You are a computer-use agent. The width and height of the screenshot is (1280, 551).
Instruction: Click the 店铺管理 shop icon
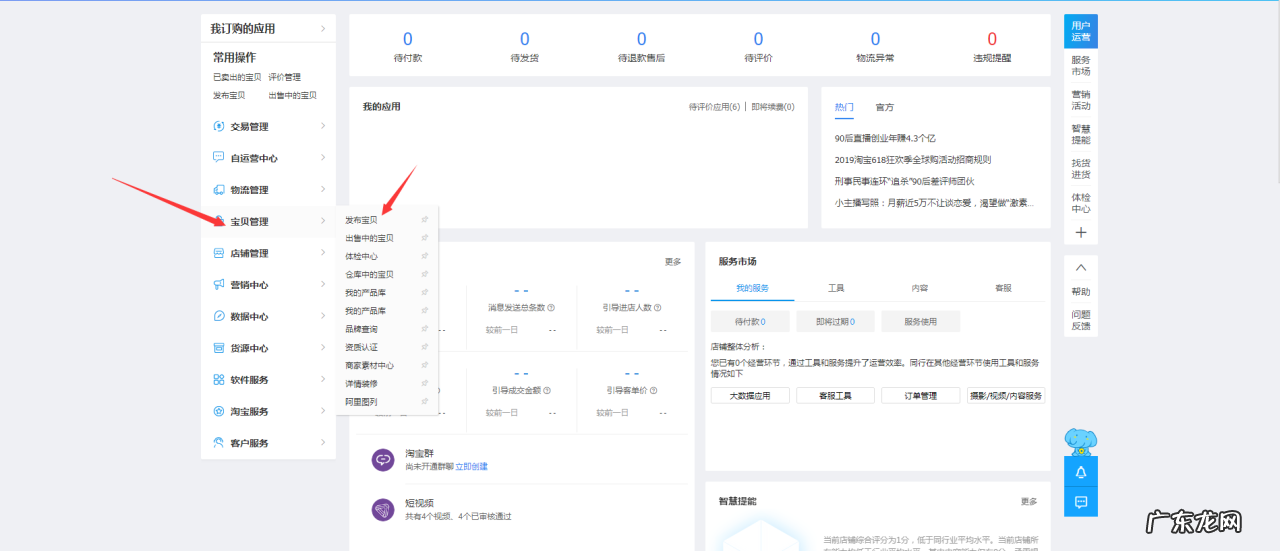[x=220, y=253]
